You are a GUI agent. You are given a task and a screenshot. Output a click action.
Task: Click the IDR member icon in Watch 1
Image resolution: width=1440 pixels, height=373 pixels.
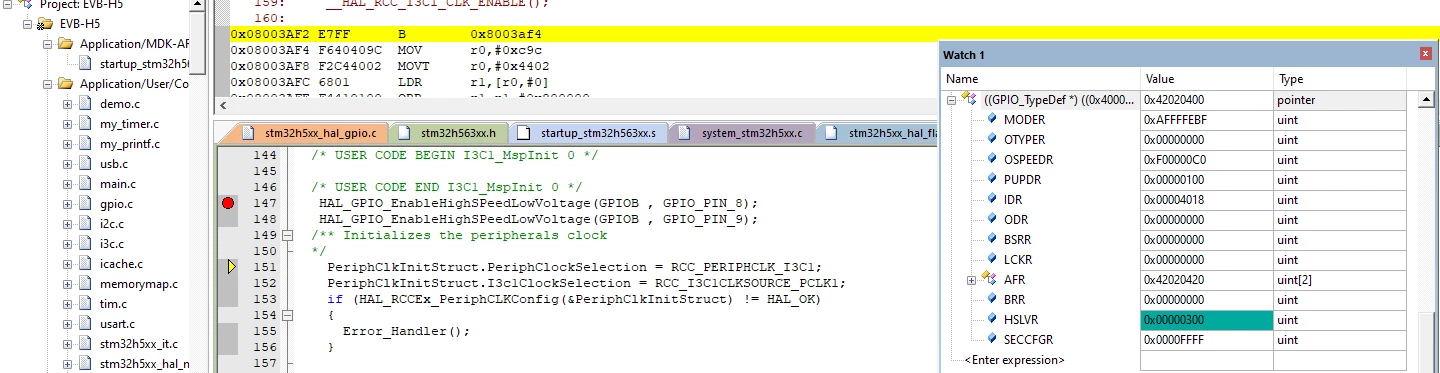[x=992, y=199]
